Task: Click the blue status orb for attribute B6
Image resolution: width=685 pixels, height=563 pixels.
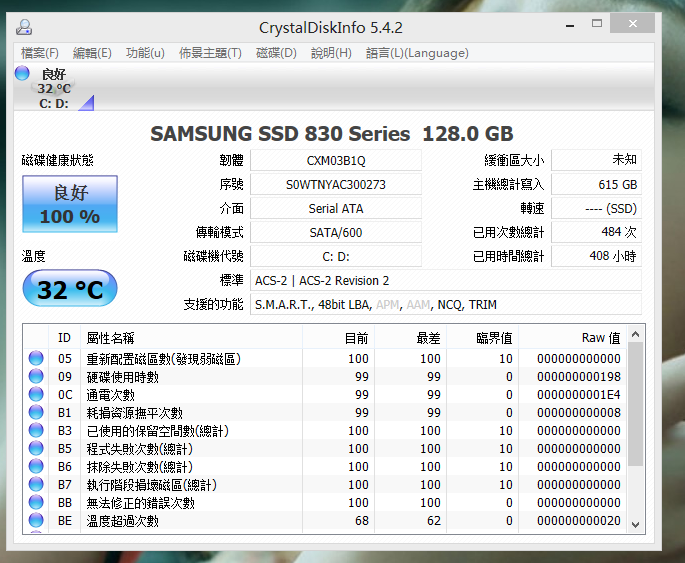Action: 36,466
